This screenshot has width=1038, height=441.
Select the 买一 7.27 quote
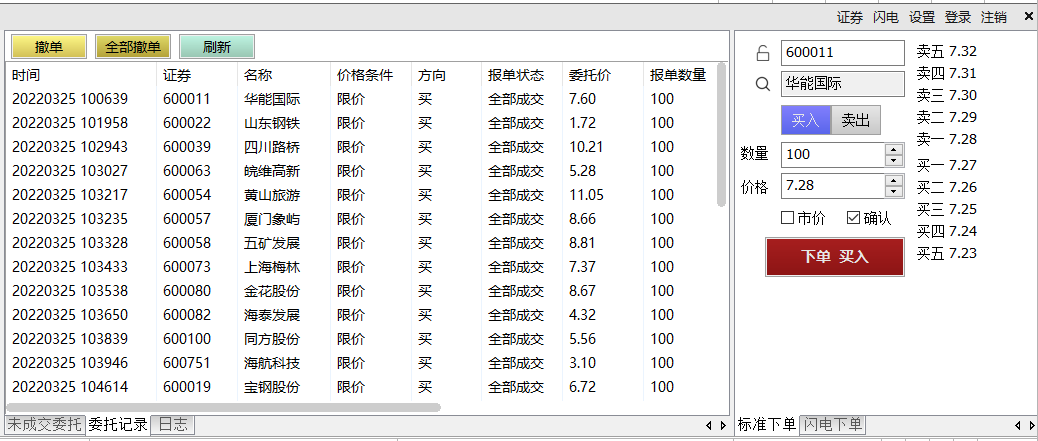tap(947, 166)
